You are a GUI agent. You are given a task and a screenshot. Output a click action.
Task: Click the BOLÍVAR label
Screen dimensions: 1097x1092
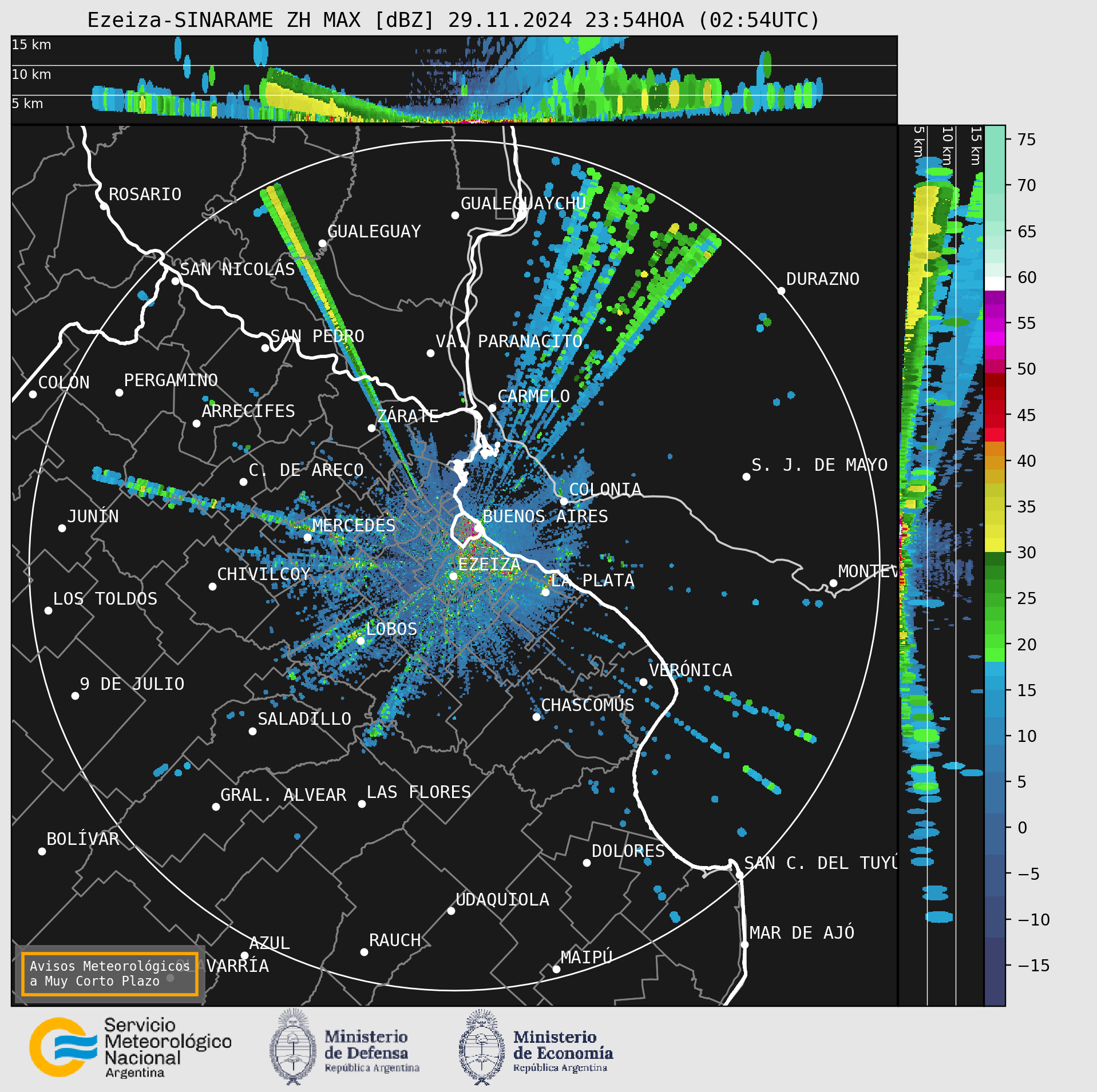click(82, 839)
